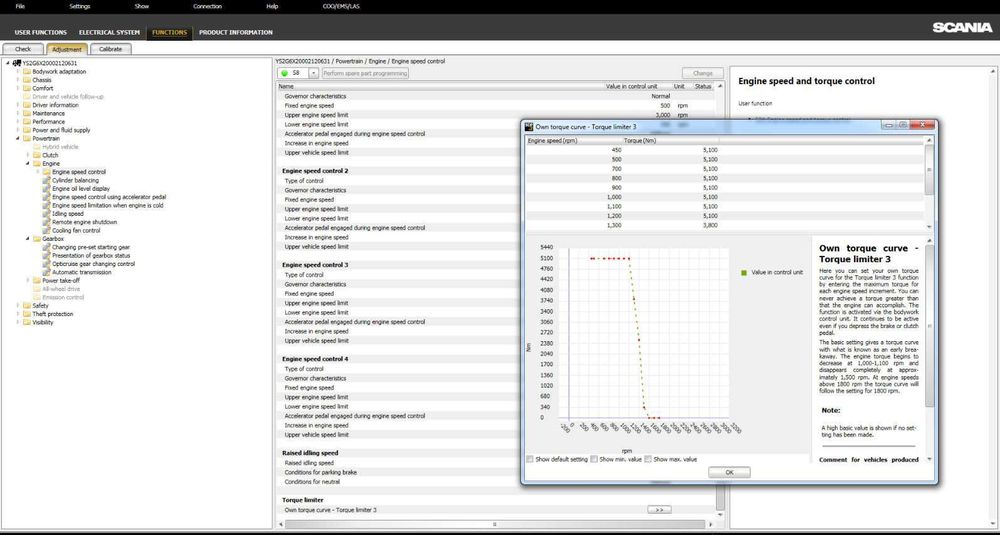Open the Connection menu
Screen dimensions: 1000x535
207,6
